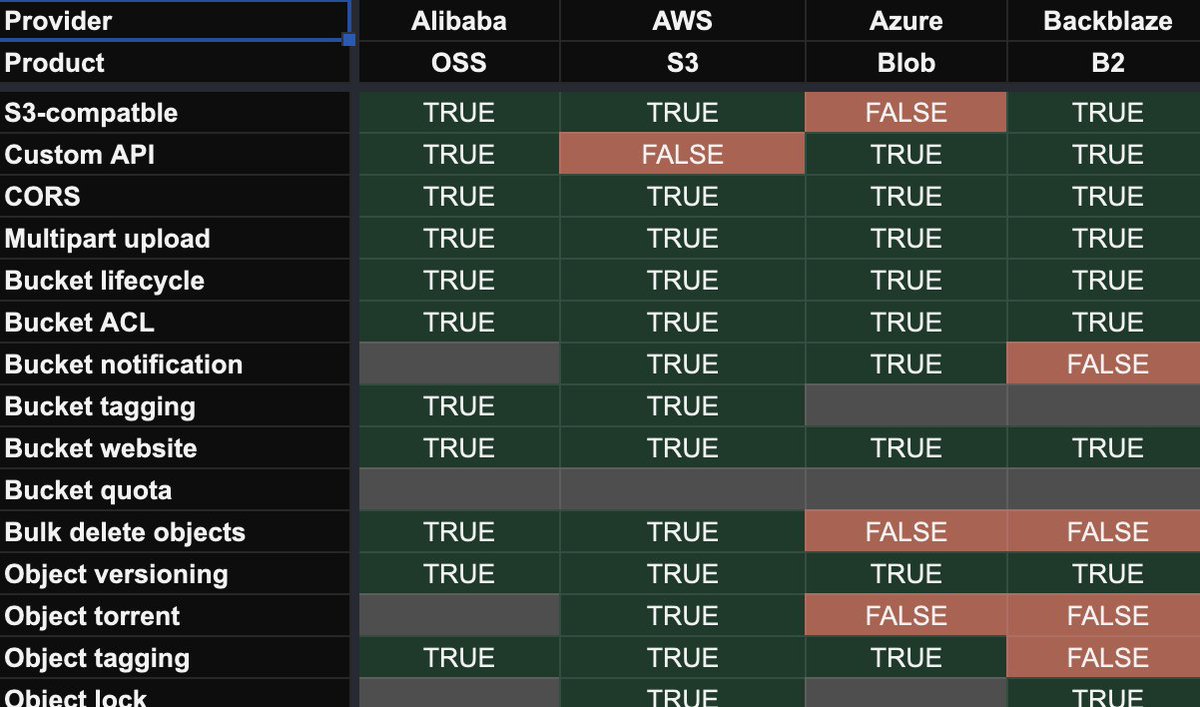Select Alibaba's empty Object torrent cell
The width and height of the screenshot is (1200, 707).
(x=459, y=616)
